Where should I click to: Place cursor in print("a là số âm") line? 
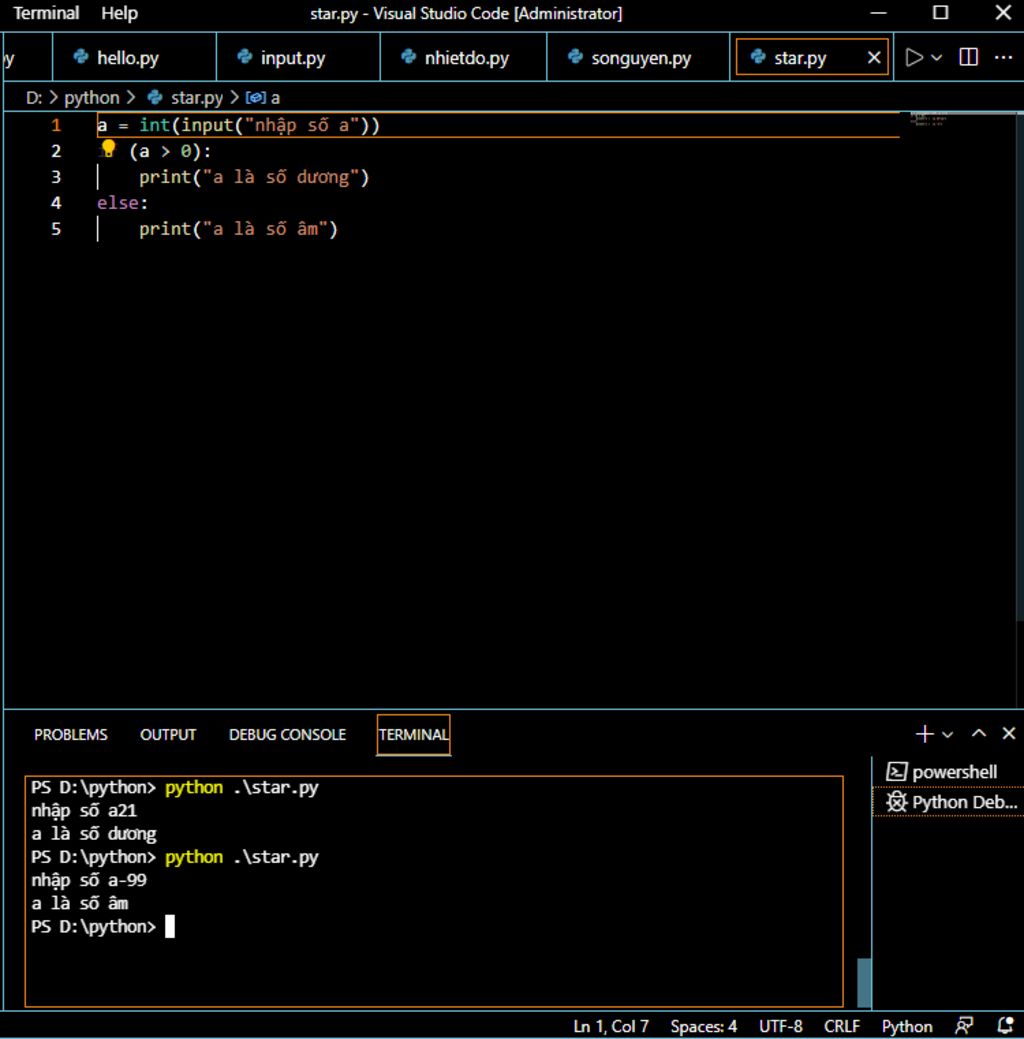click(x=239, y=229)
